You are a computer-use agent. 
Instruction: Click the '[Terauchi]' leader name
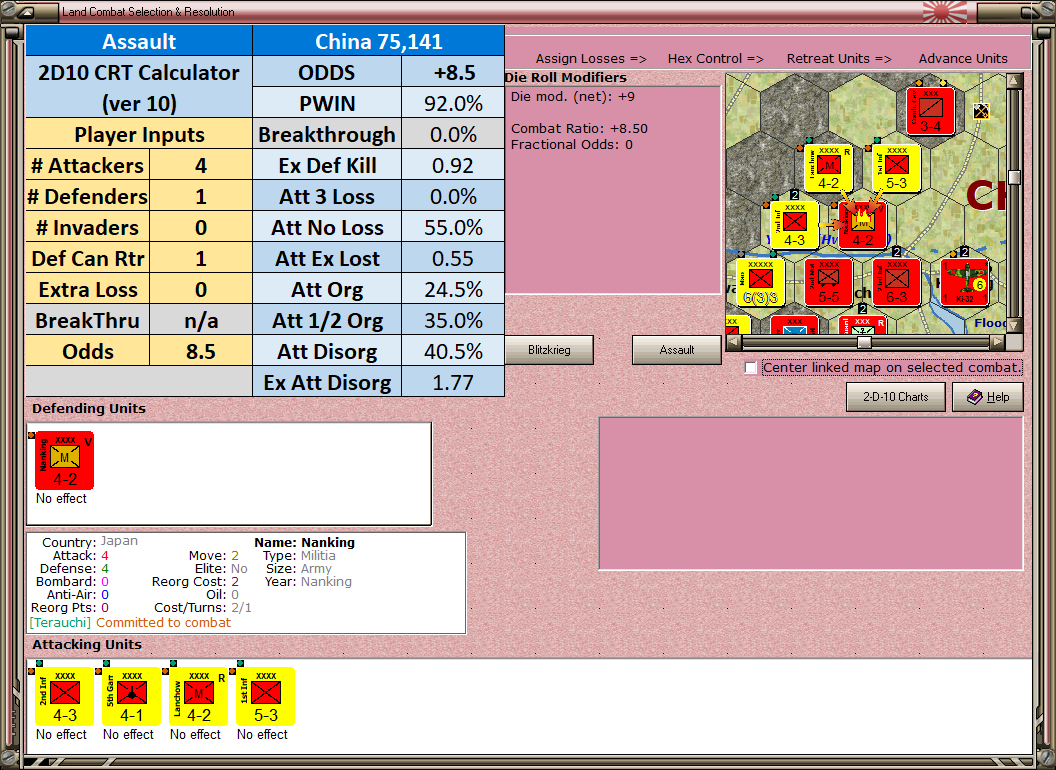[x=60, y=622]
